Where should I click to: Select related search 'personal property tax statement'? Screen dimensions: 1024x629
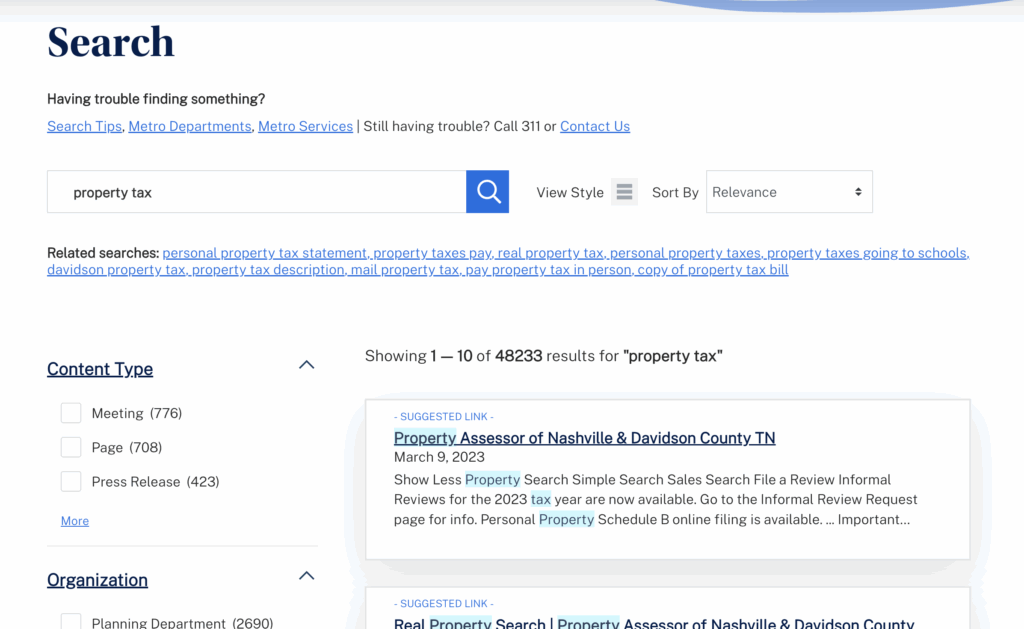(265, 253)
